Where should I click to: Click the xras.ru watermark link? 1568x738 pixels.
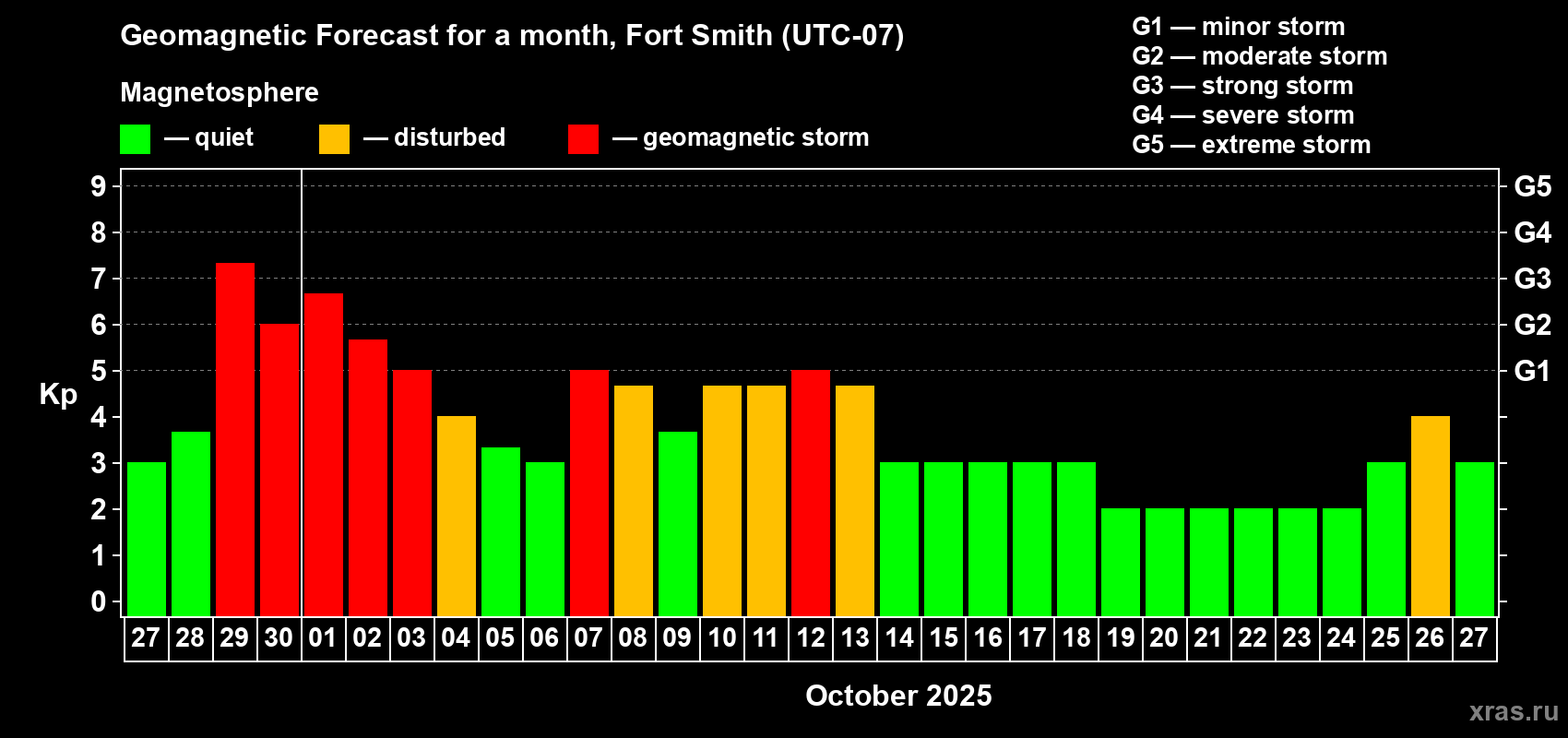pyautogui.click(x=1514, y=711)
